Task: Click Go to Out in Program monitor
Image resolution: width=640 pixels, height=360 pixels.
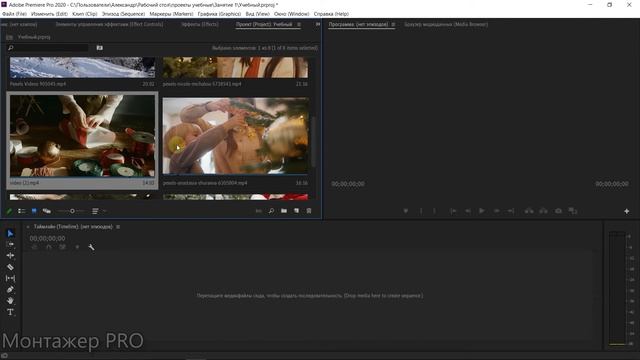Action: [511, 211]
